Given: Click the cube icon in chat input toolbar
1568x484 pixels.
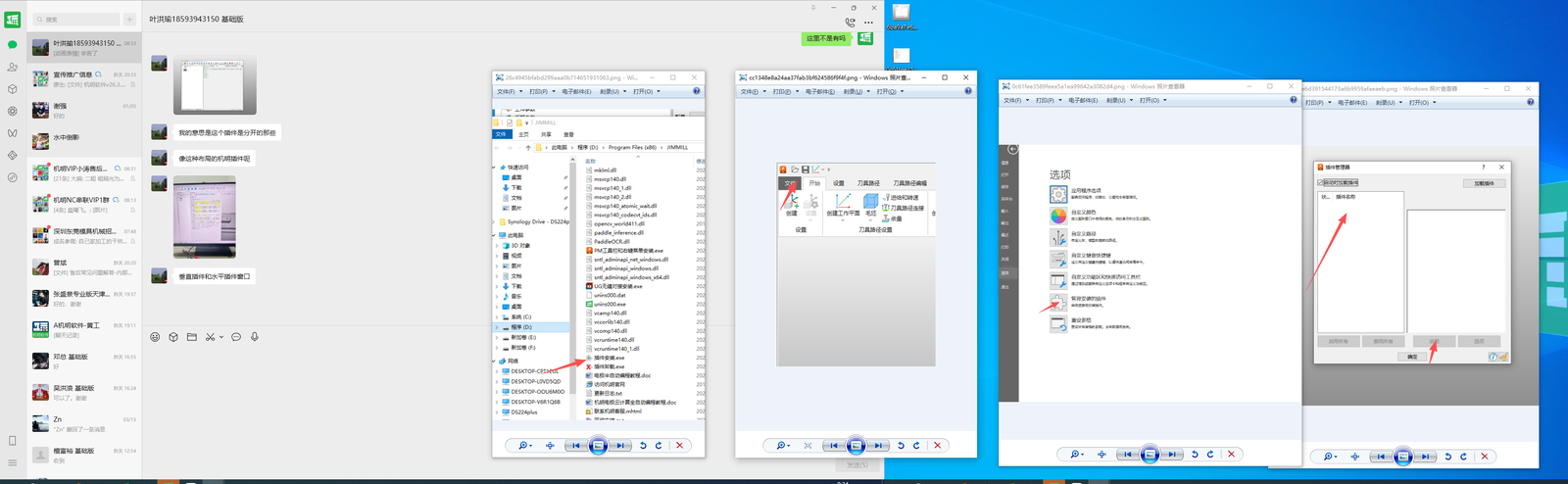Looking at the screenshot, I should click(x=173, y=337).
